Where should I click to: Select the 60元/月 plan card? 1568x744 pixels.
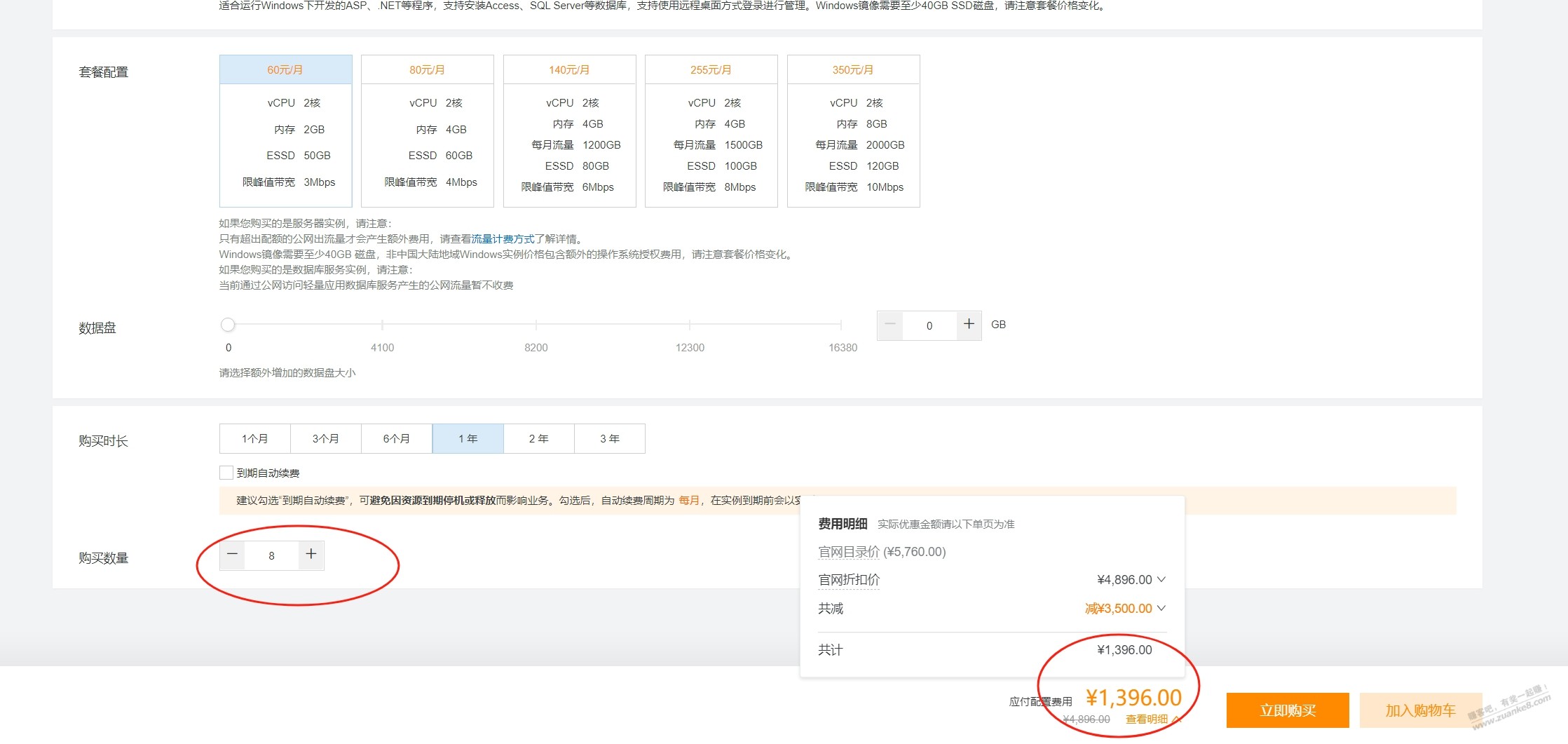(285, 130)
